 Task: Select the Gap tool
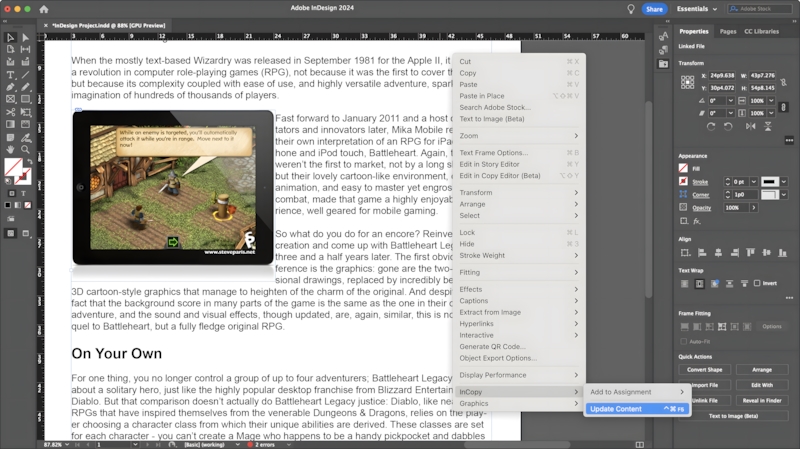pos(26,49)
